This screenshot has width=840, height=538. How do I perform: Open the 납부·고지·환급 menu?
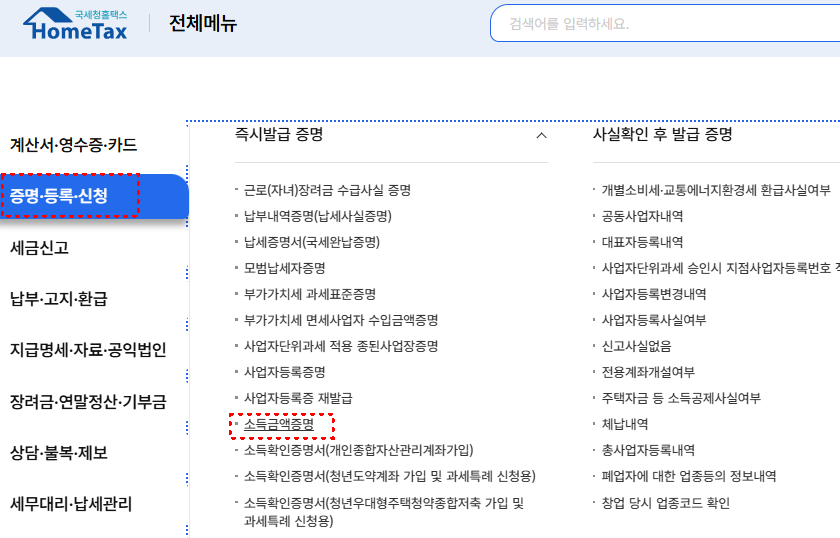(59, 298)
